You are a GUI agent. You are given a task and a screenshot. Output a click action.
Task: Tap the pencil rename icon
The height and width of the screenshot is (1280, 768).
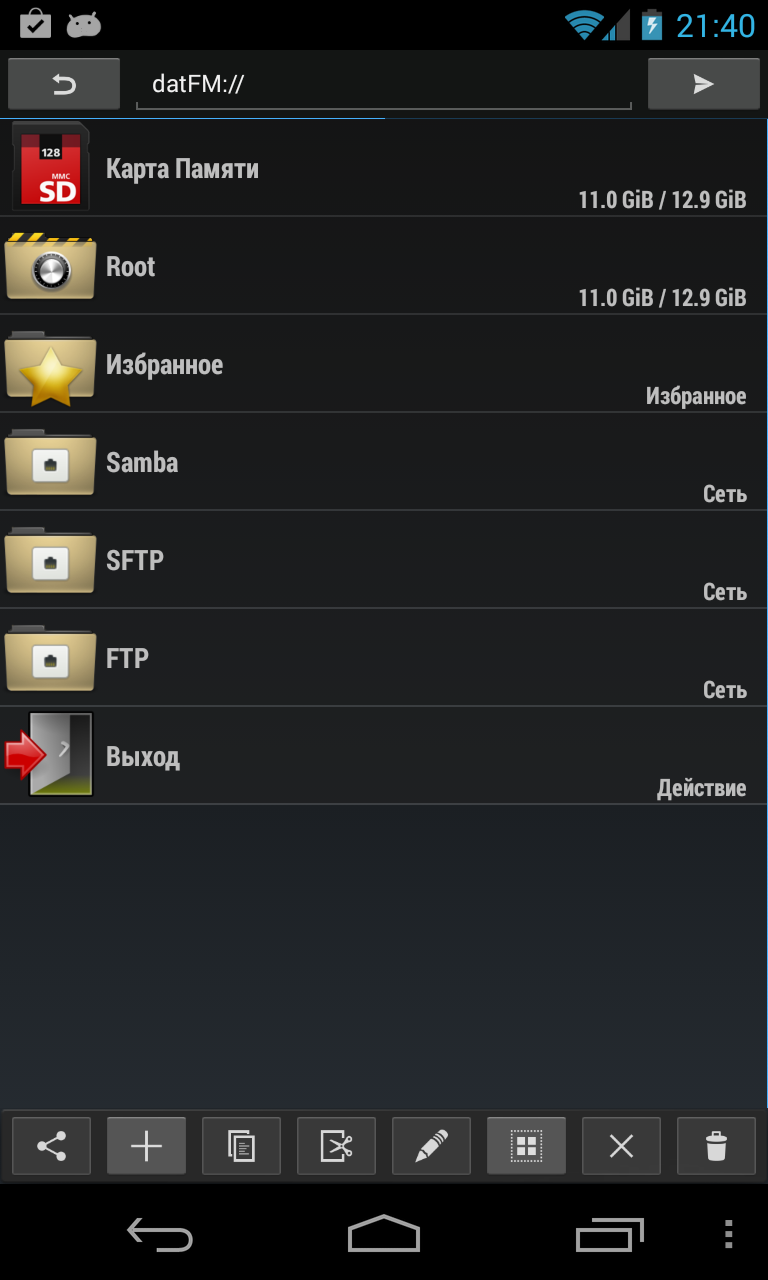coord(431,1146)
